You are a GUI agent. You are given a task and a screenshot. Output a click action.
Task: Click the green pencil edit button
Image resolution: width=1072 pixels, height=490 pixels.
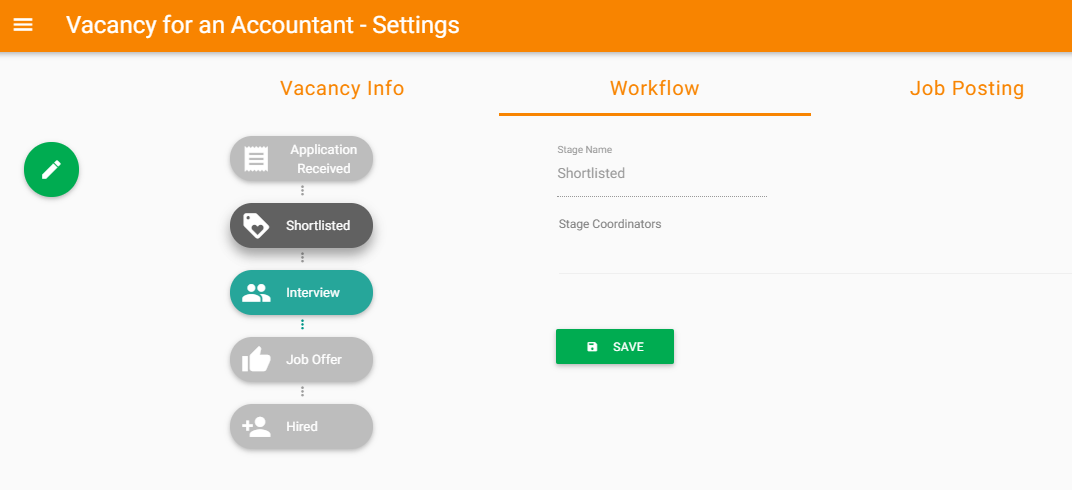pyautogui.click(x=51, y=169)
